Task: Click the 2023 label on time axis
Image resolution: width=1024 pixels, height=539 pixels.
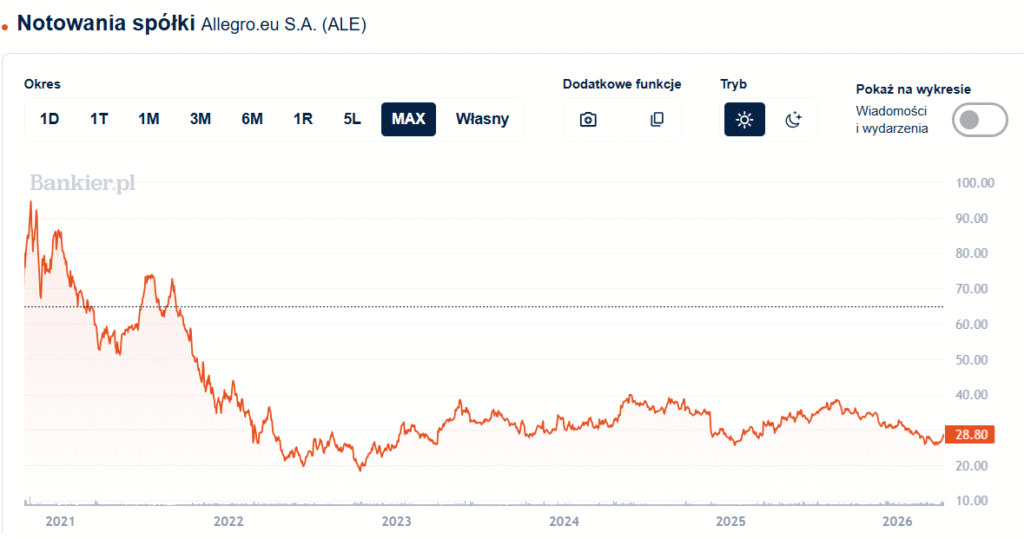Action: click(396, 522)
